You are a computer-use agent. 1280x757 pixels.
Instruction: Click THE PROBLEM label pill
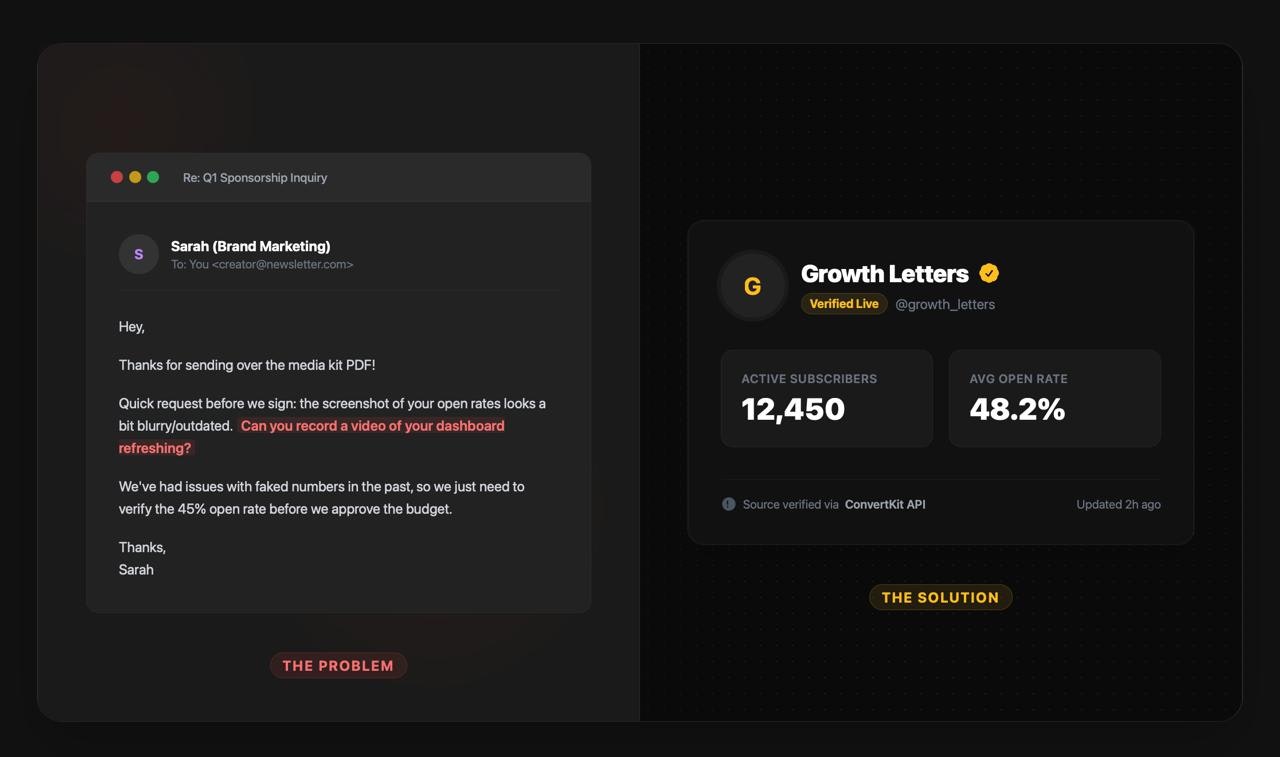coord(338,665)
